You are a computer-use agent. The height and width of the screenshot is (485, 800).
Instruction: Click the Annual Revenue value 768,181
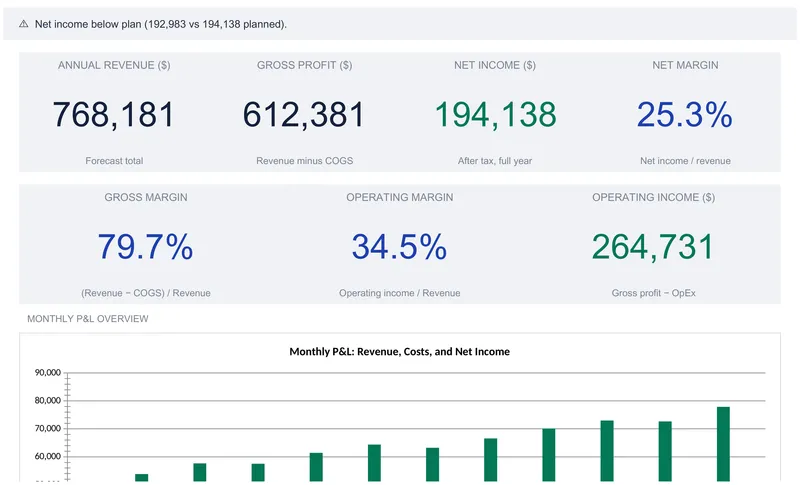(x=114, y=114)
